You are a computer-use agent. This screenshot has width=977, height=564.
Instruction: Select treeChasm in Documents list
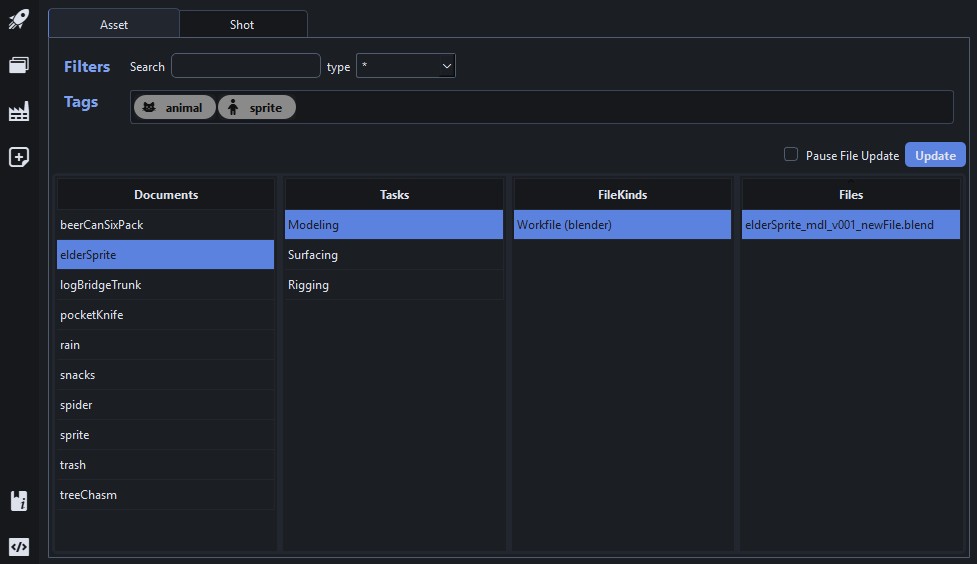166,494
